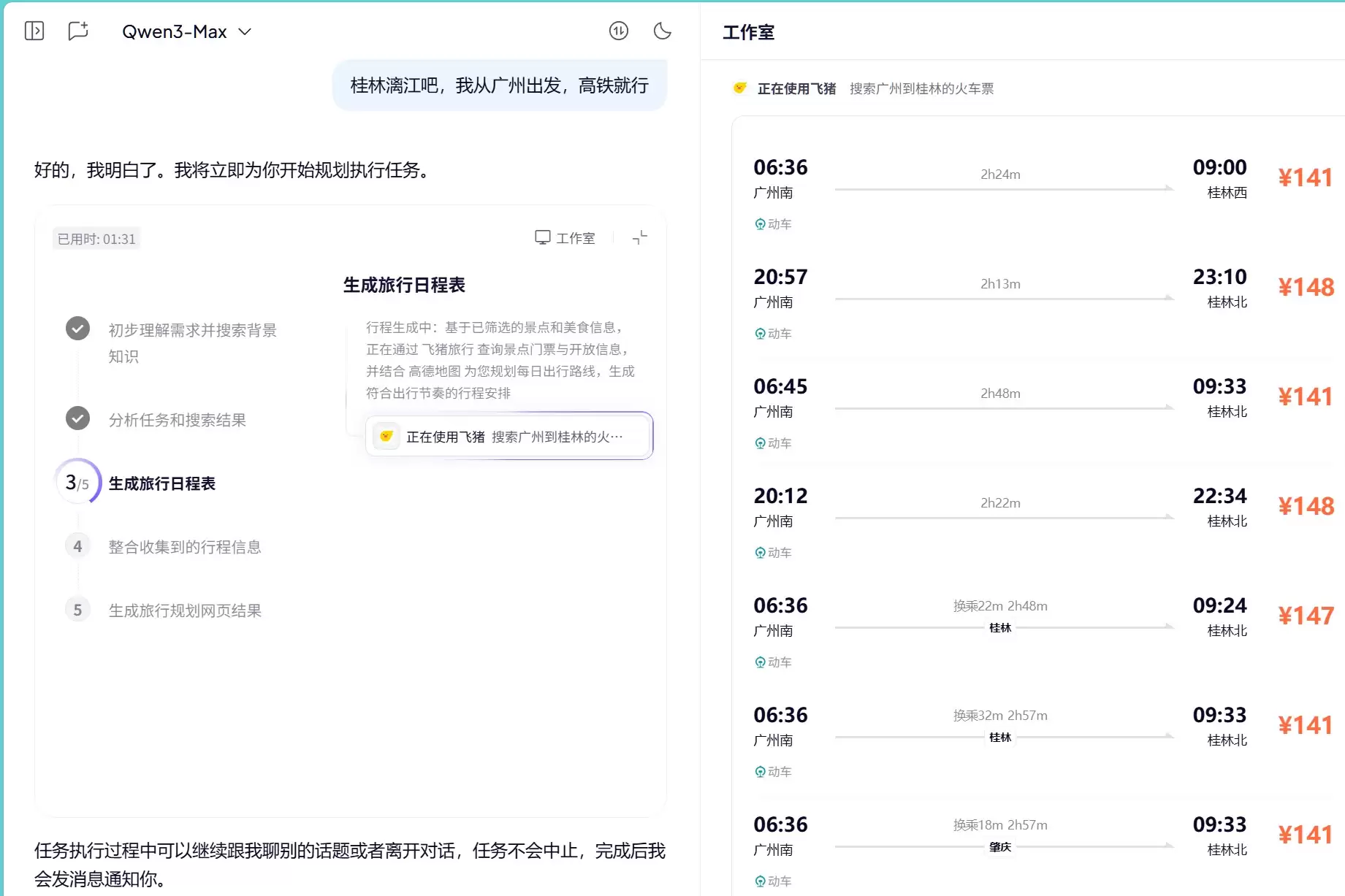Start a new chat with the bubble icon
Viewport: 1345px width, 896px height.
[78, 31]
